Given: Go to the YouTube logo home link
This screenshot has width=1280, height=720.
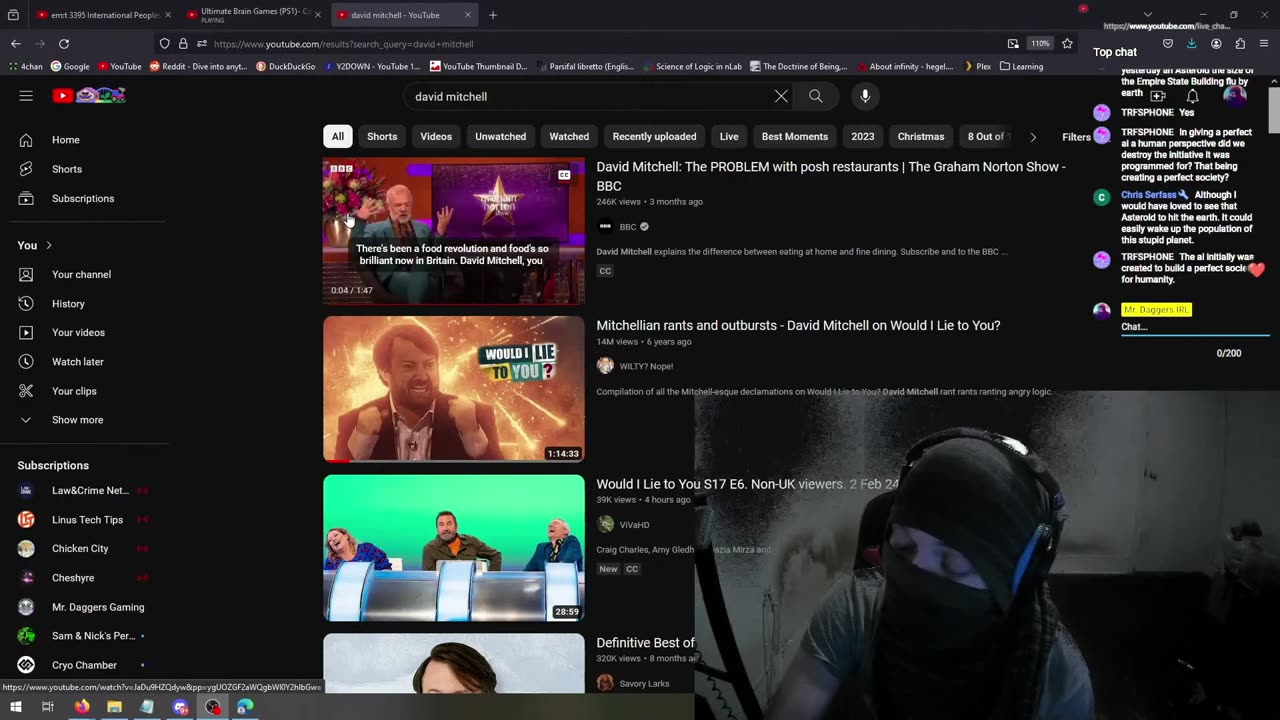Looking at the screenshot, I should [89, 96].
